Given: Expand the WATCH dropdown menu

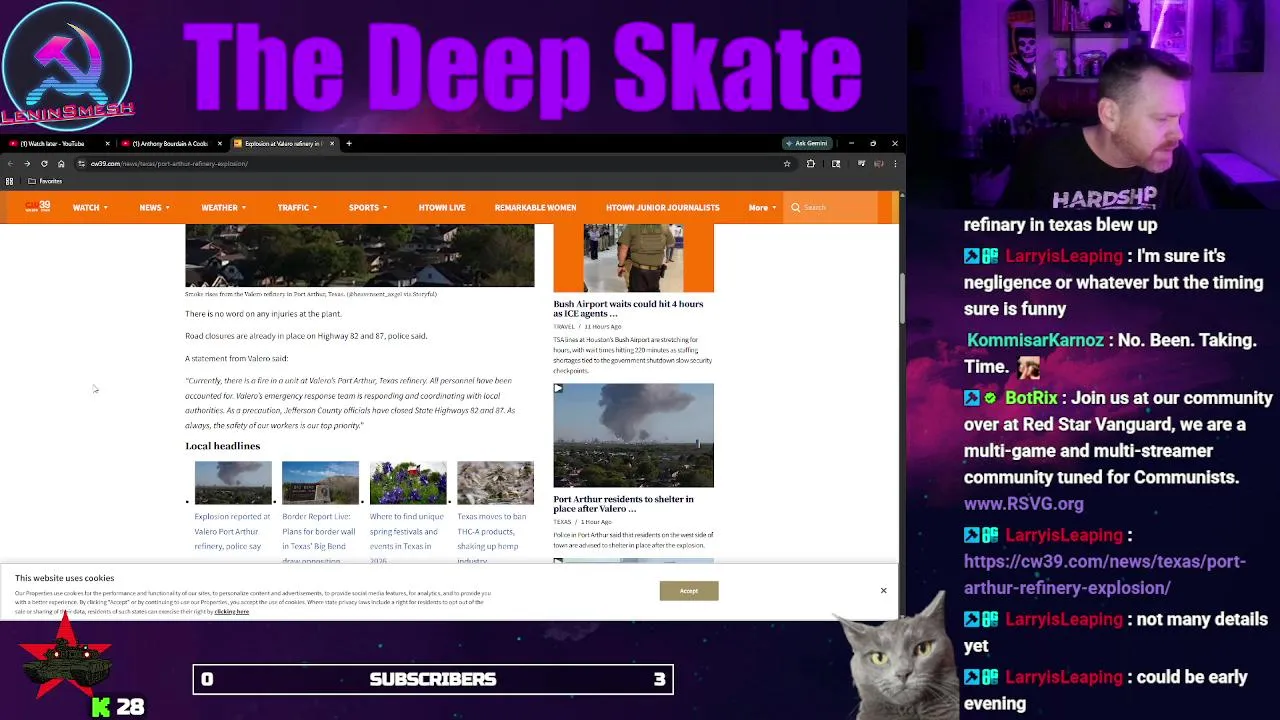Looking at the screenshot, I should (90, 207).
